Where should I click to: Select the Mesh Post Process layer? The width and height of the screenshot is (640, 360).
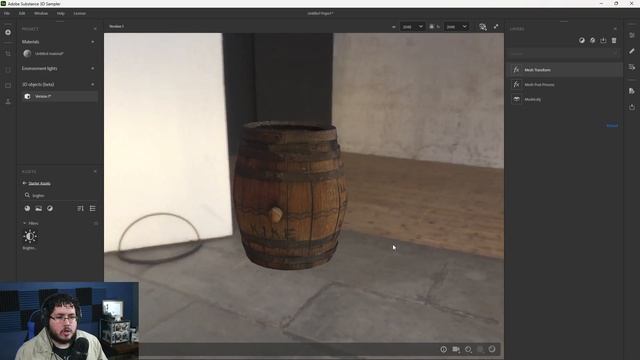pos(565,84)
